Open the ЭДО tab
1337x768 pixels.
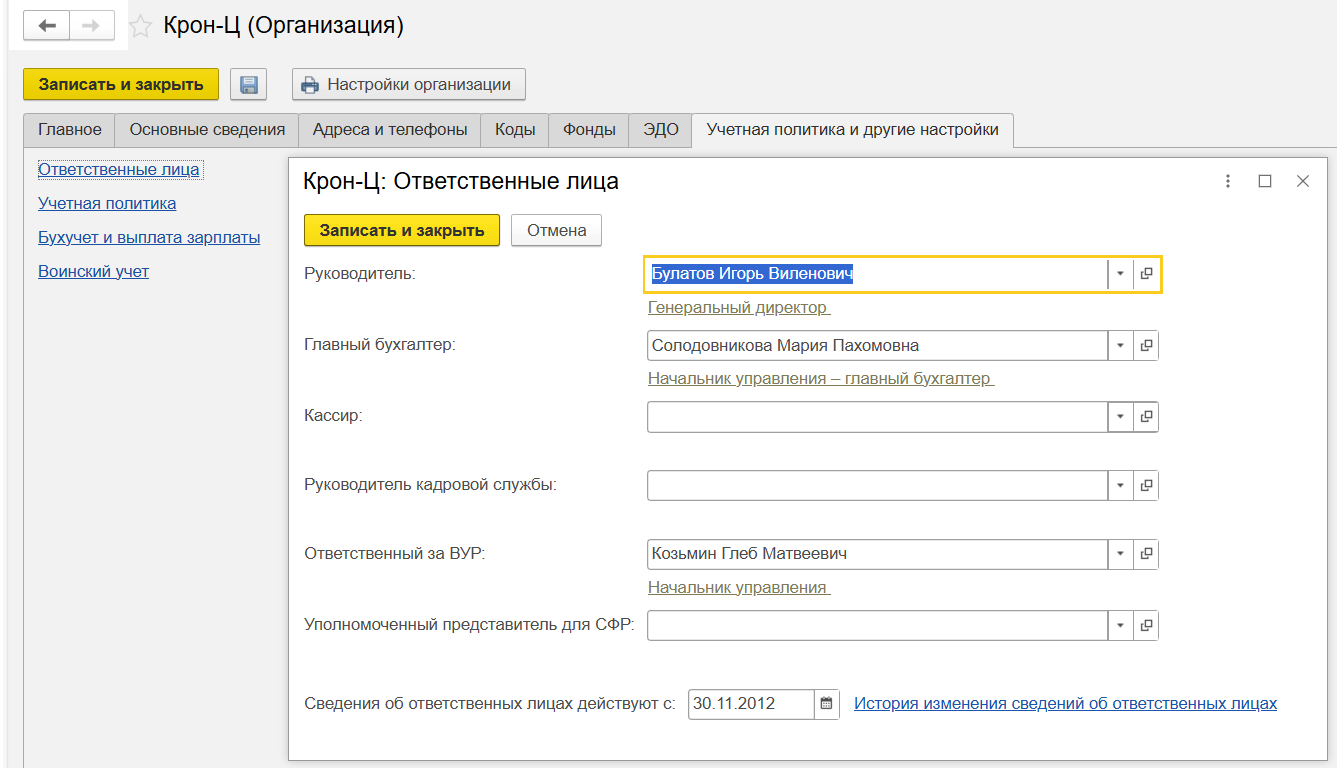[x=660, y=129]
